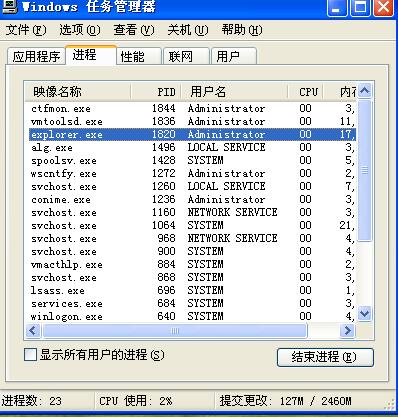This screenshot has width=398, height=417.
Task: Select svchost.exe with PID 868
Action: coord(192,277)
